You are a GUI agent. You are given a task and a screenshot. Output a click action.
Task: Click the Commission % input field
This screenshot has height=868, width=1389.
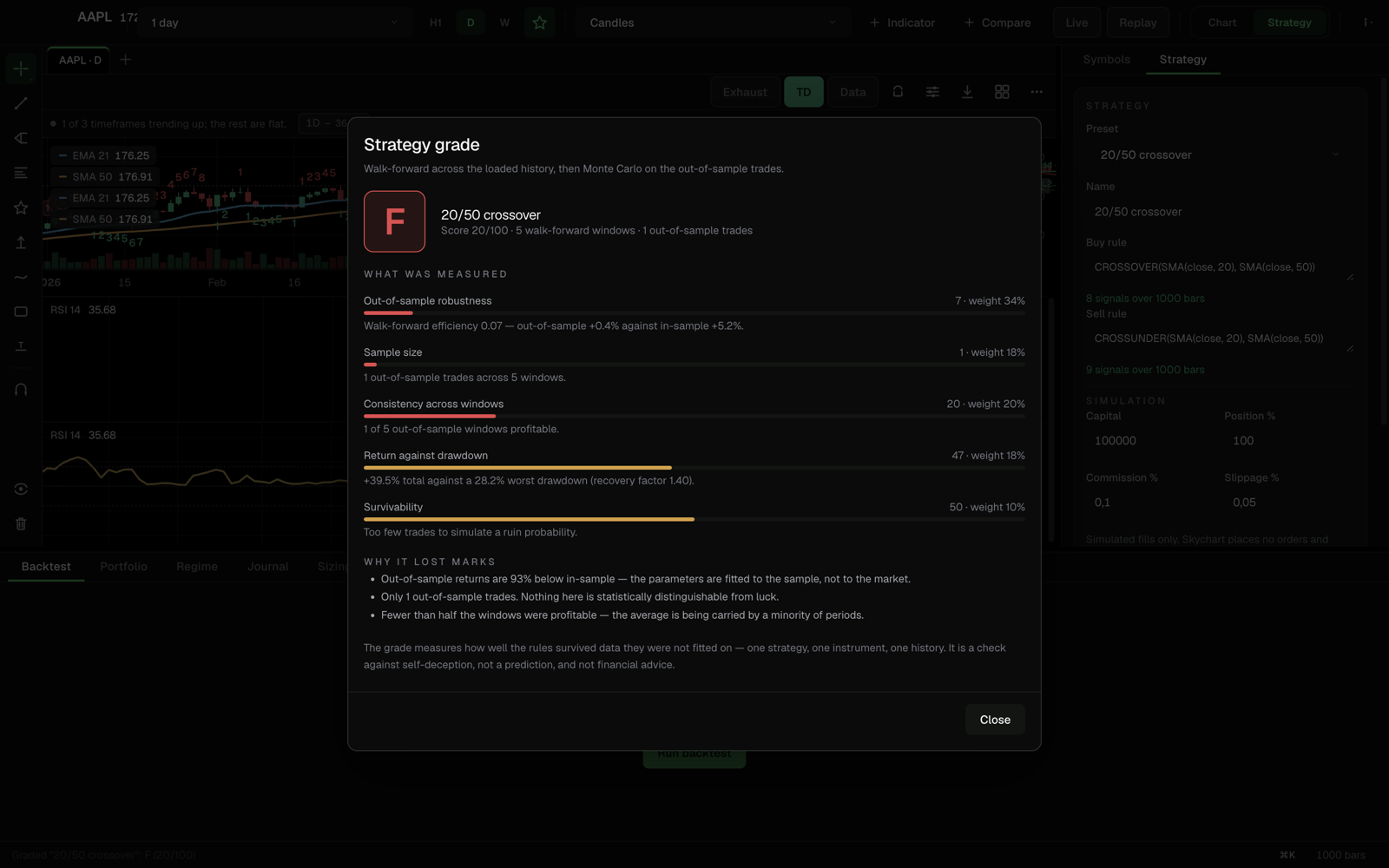click(x=1149, y=503)
